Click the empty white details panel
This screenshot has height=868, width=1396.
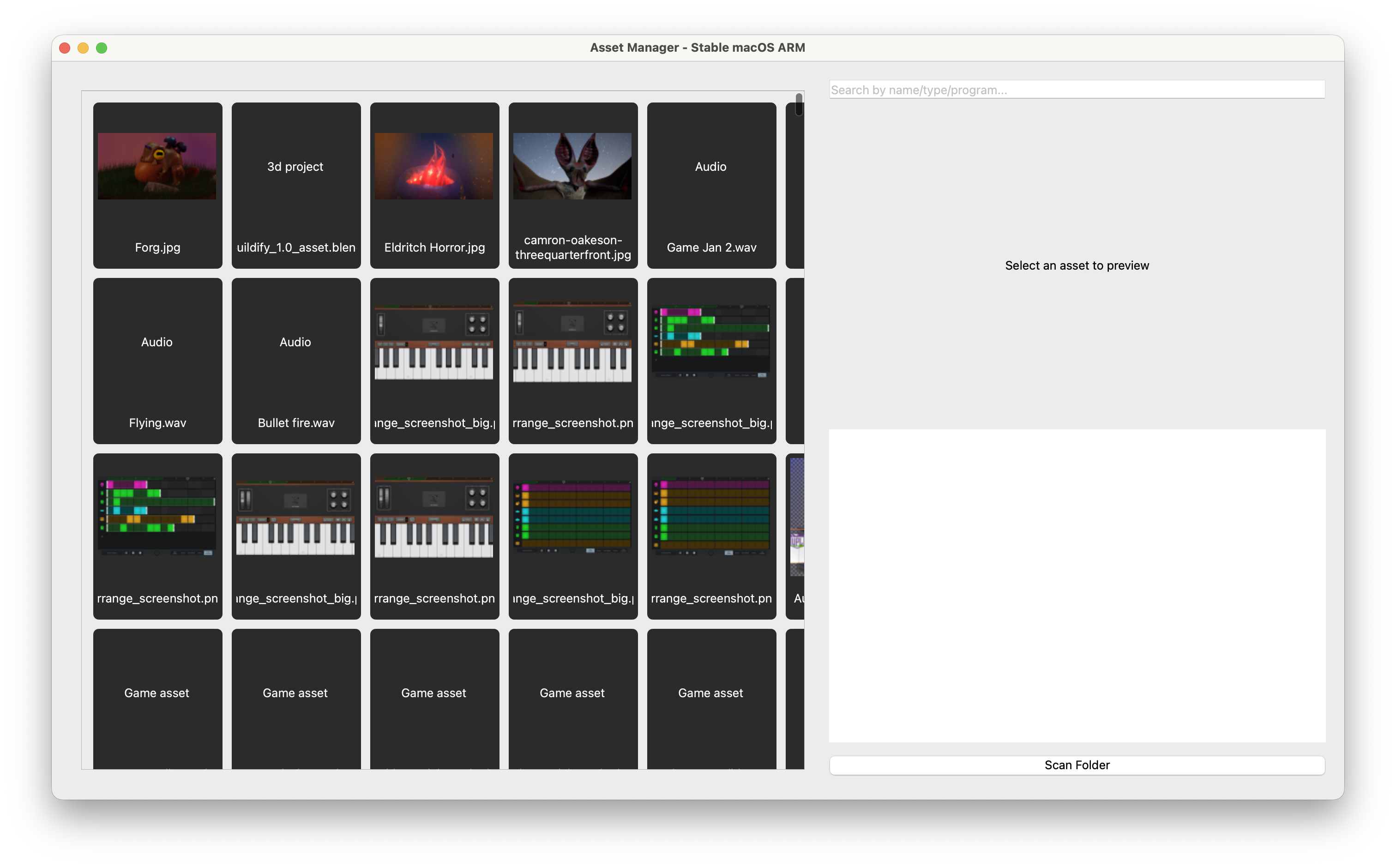[x=1076, y=585]
